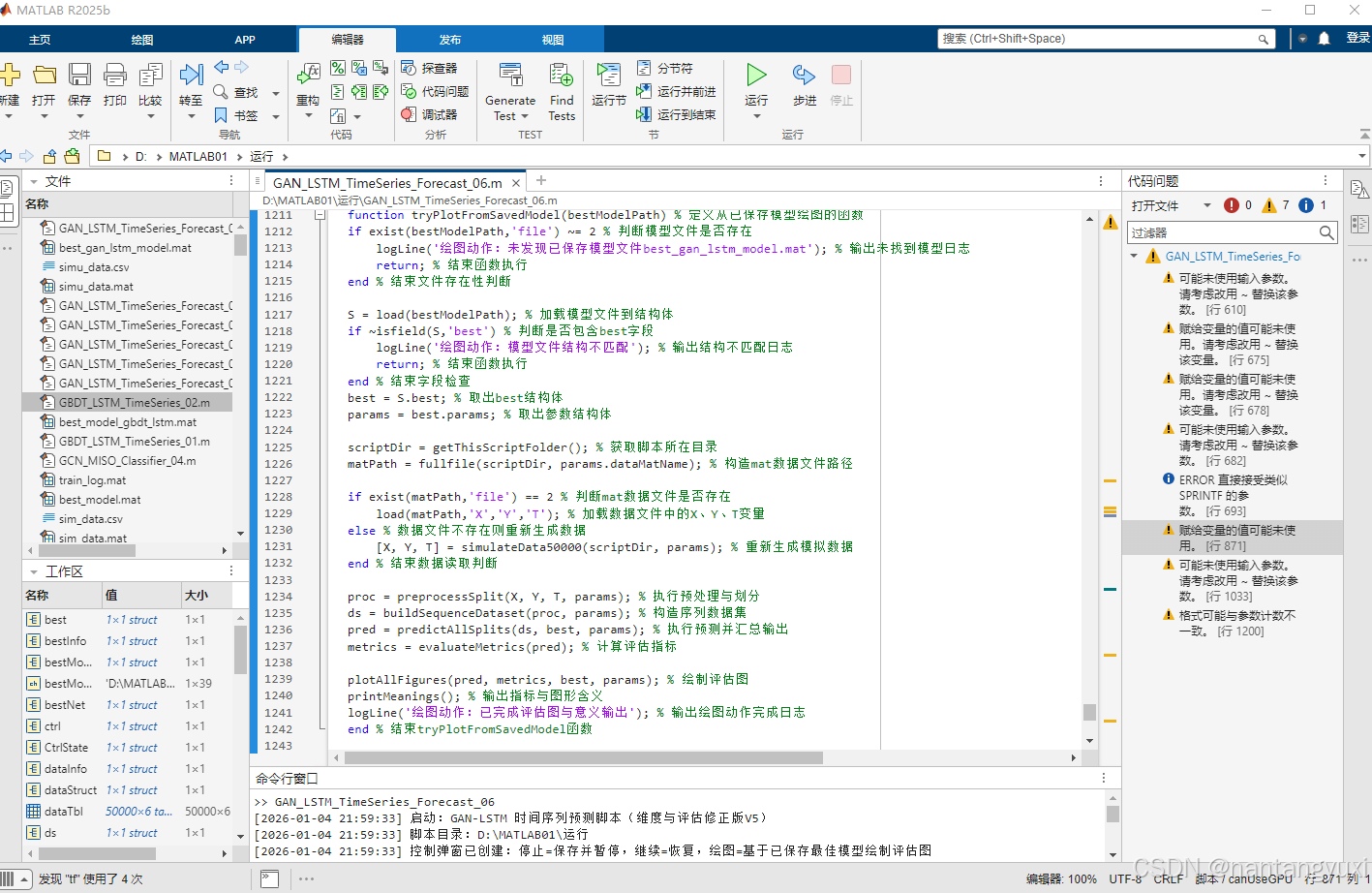Screen dimensions: 1372x893
Task: Click the green 运行 (Run) play icon
Action: 756,75
